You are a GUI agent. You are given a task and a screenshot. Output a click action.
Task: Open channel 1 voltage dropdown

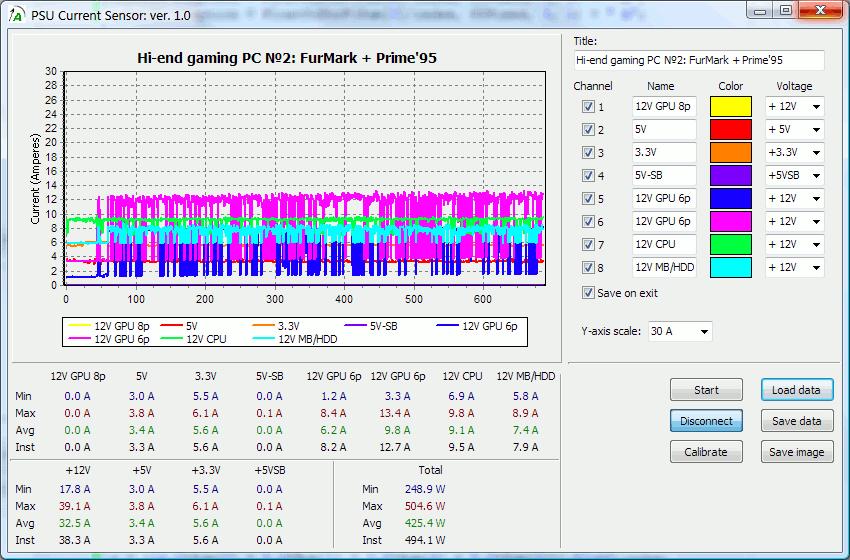[x=794, y=107]
